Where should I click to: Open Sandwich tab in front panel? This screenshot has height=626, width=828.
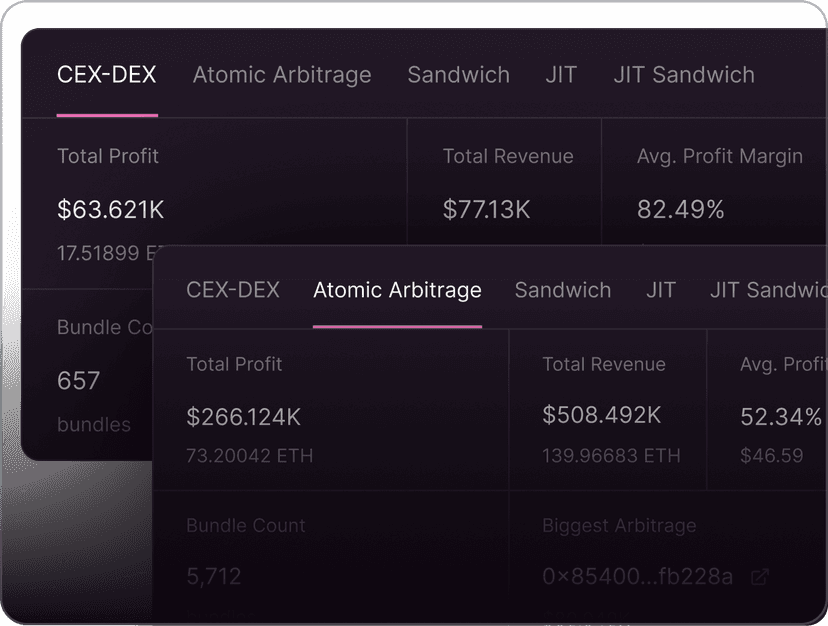click(x=563, y=290)
